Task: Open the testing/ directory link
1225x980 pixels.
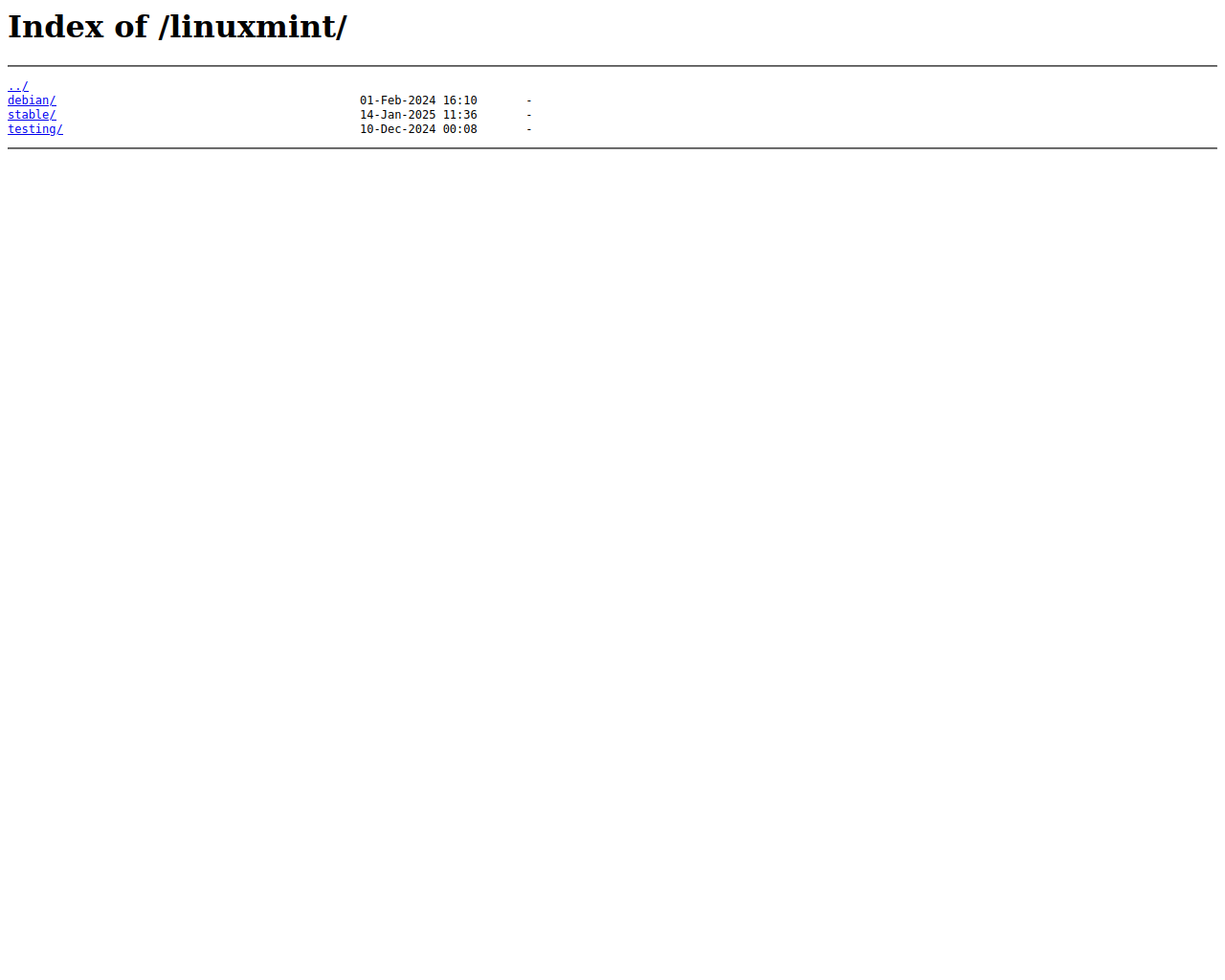Action: 35,129
